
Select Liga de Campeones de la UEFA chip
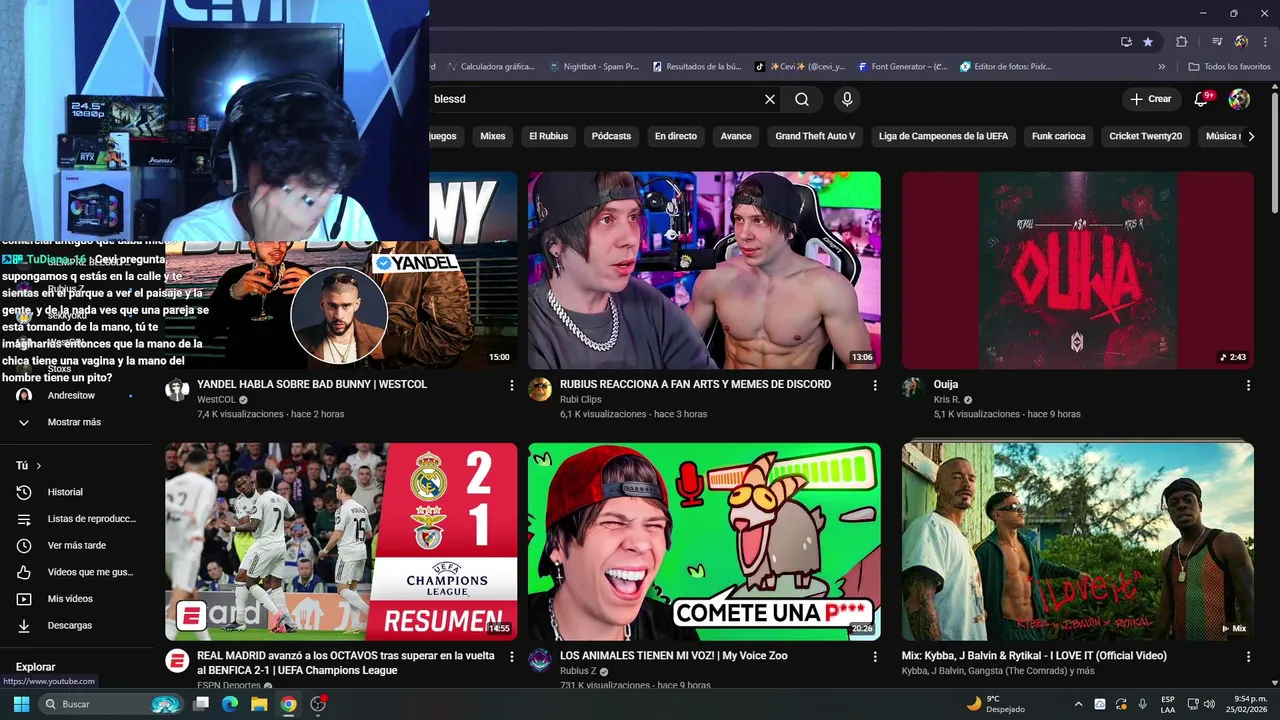tap(943, 136)
